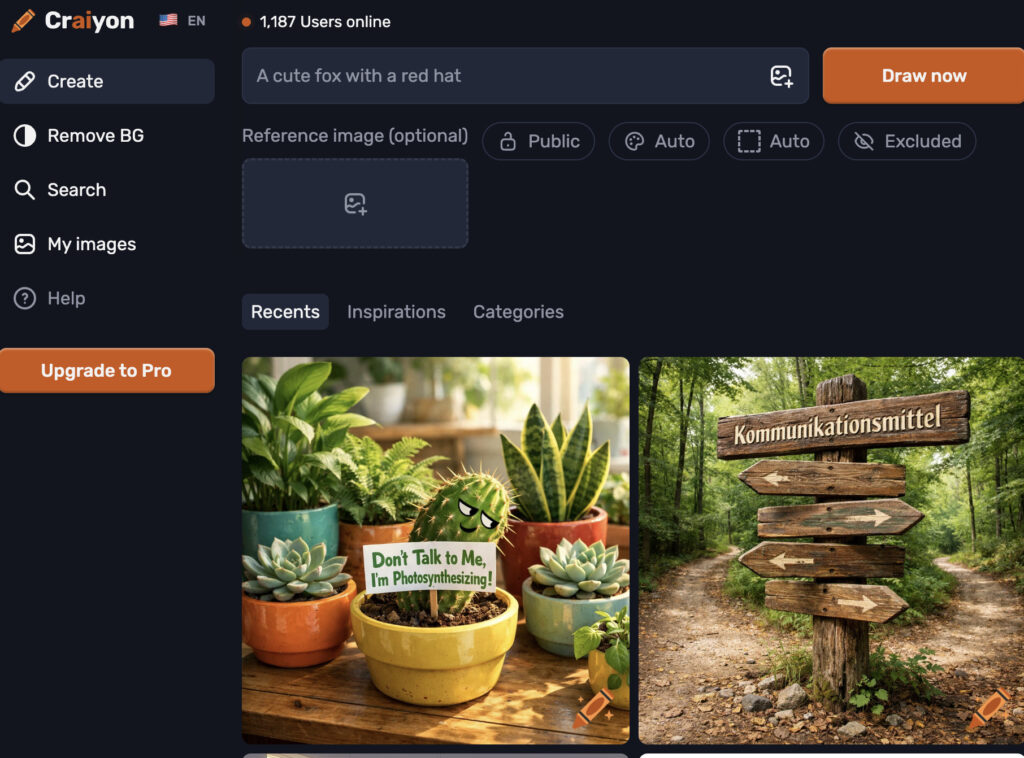Open the Auto aspect ratio dropdown
The width and height of the screenshot is (1024, 758).
point(774,141)
